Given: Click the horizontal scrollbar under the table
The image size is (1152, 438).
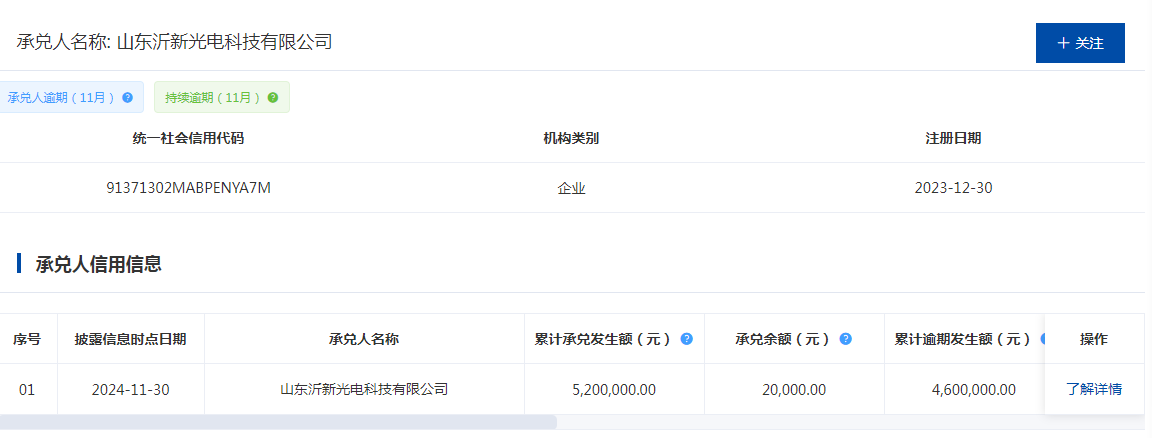Looking at the screenshot, I should [x=278, y=422].
